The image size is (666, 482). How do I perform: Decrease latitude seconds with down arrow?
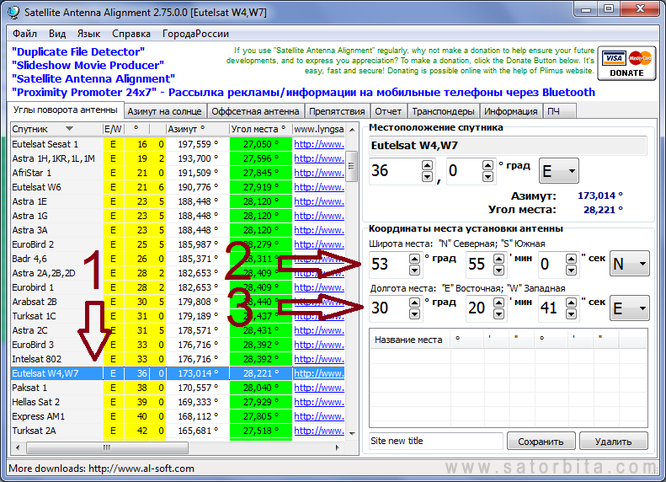tap(569, 271)
